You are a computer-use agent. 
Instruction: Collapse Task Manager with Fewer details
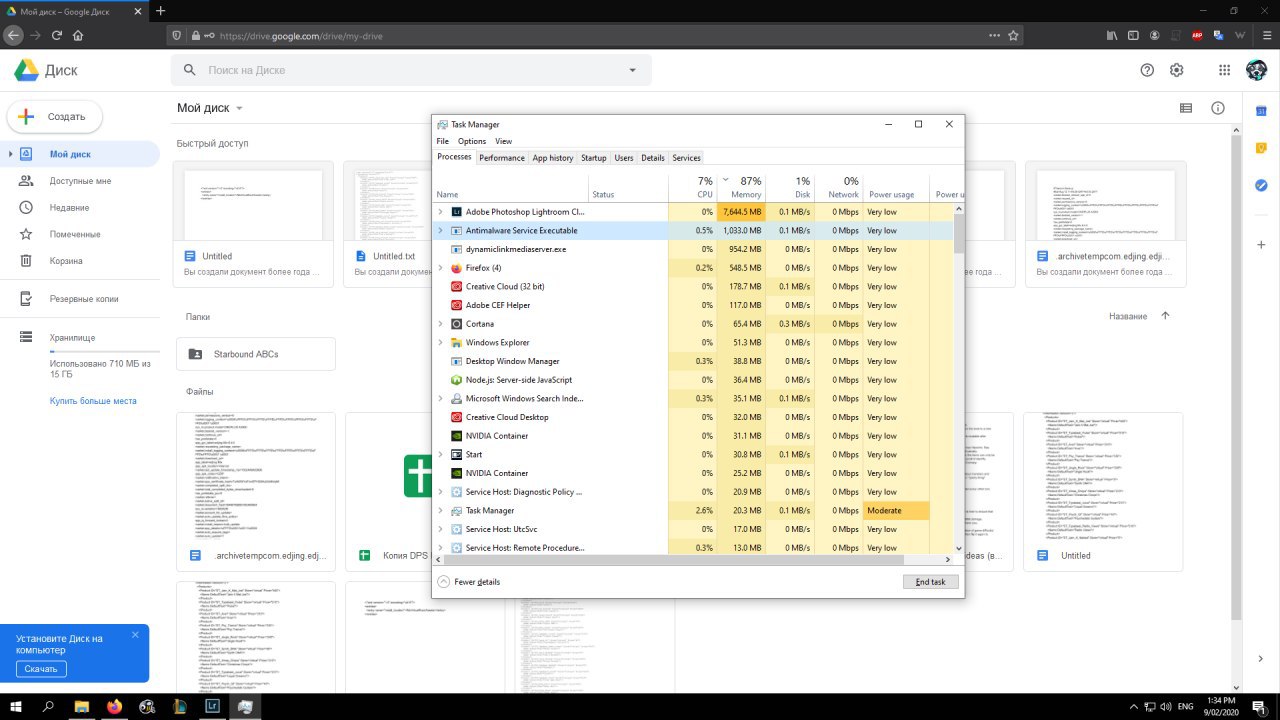pos(469,582)
